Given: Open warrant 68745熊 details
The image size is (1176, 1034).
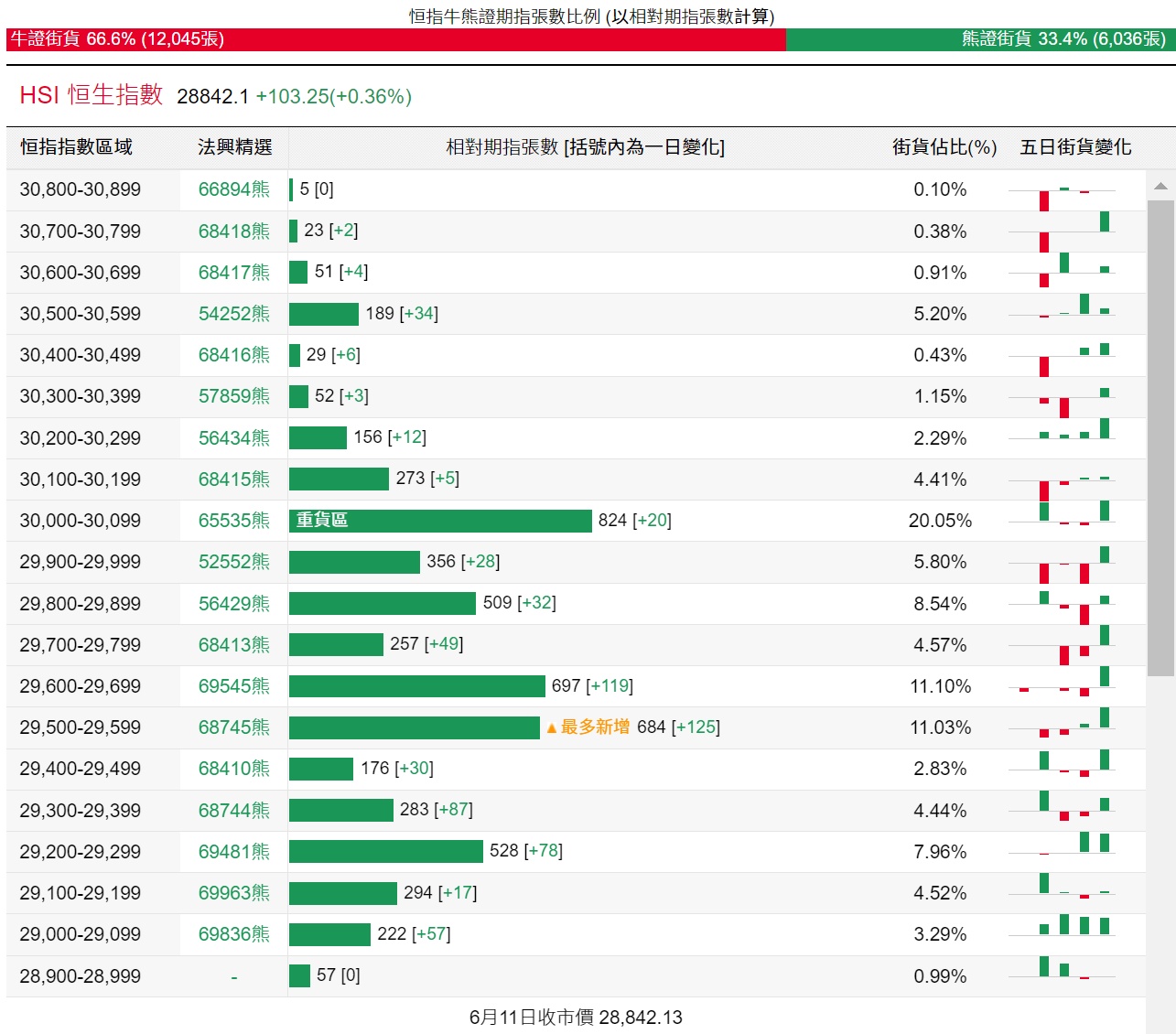Looking at the screenshot, I should pyautogui.click(x=233, y=727).
